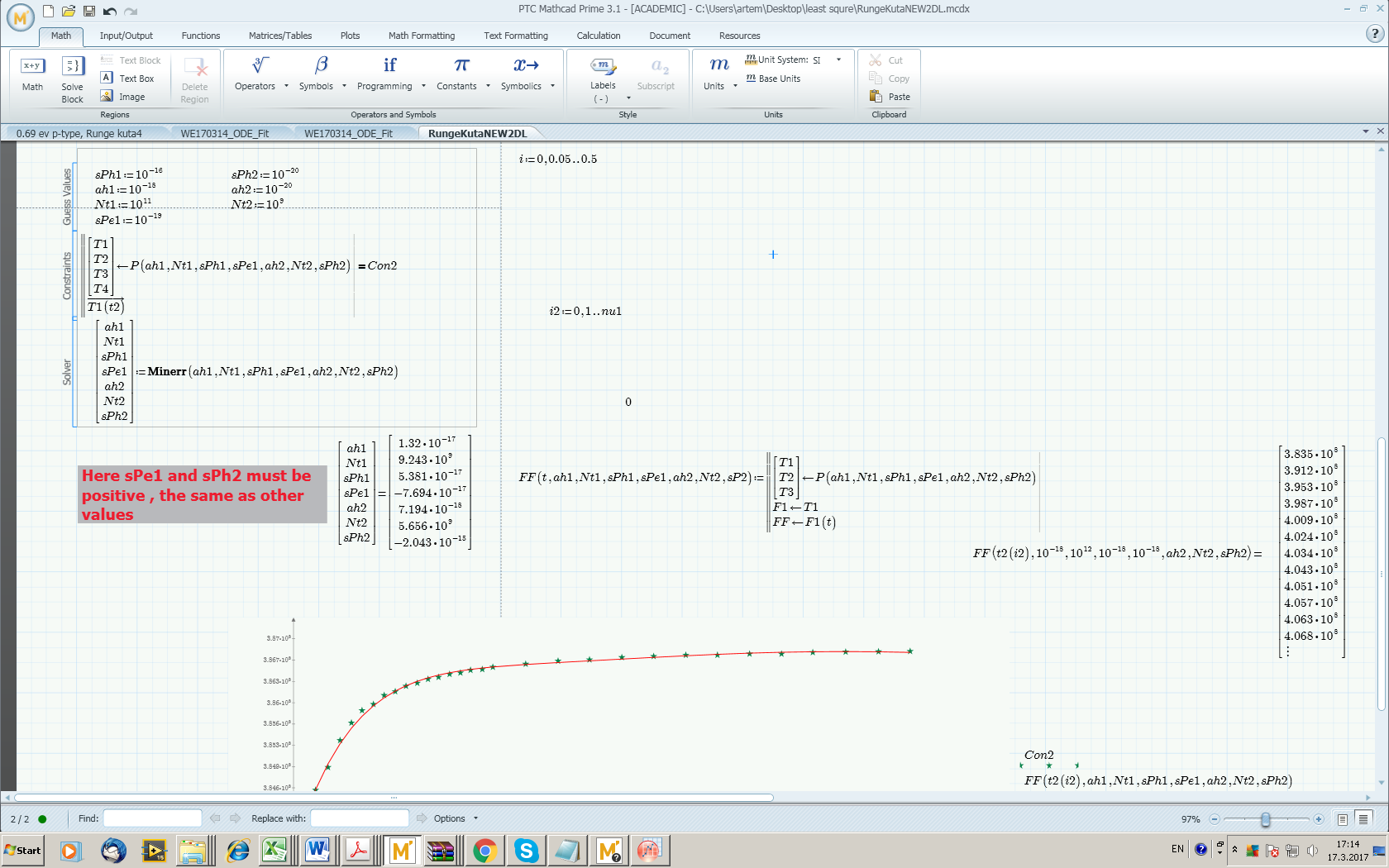Open the Input/Output ribbon tab
The height and width of the screenshot is (868, 1389).
126,36
